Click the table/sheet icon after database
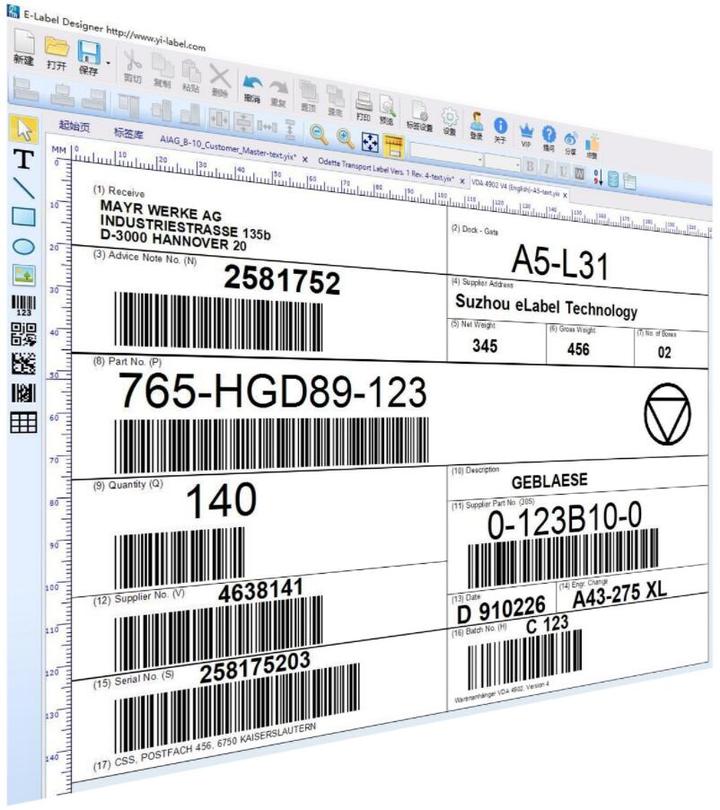This screenshot has width=720, height=810. 629,181
